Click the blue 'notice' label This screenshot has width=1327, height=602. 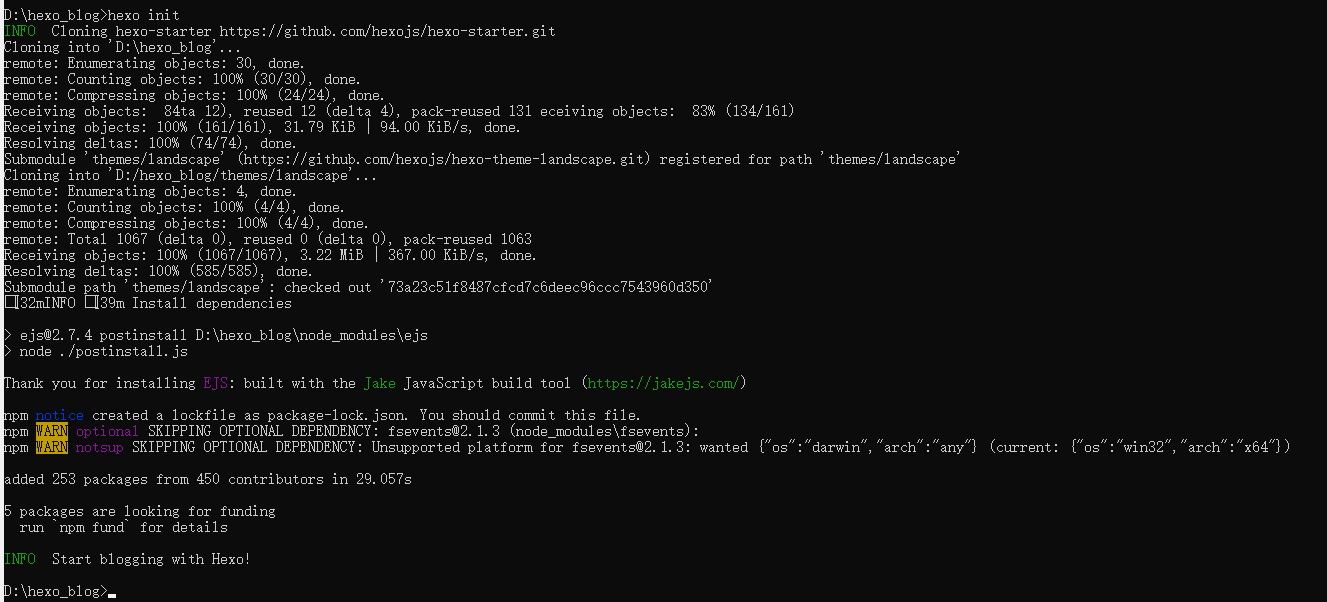coord(60,415)
